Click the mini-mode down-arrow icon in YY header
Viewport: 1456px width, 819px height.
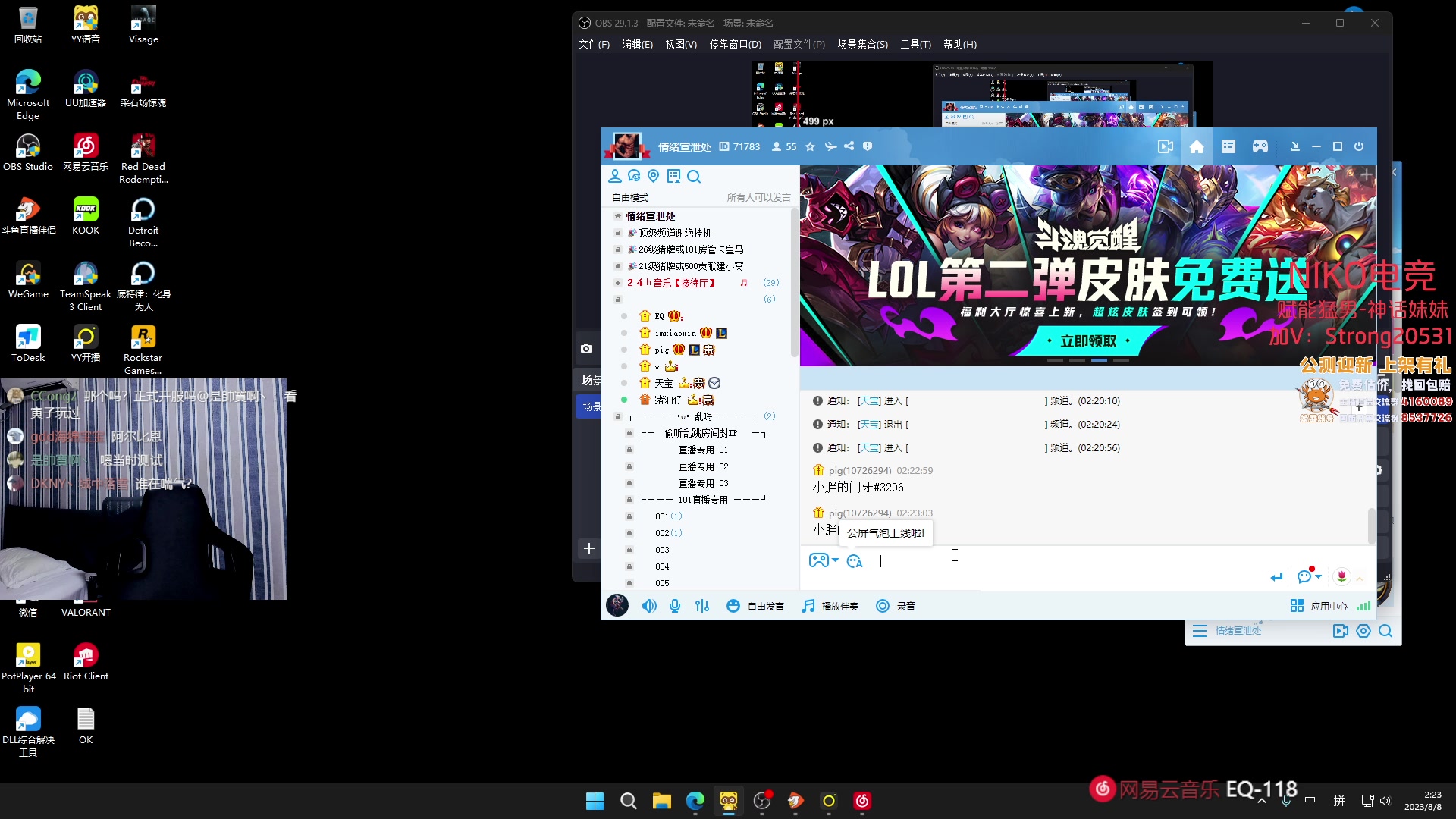coord(1294,146)
